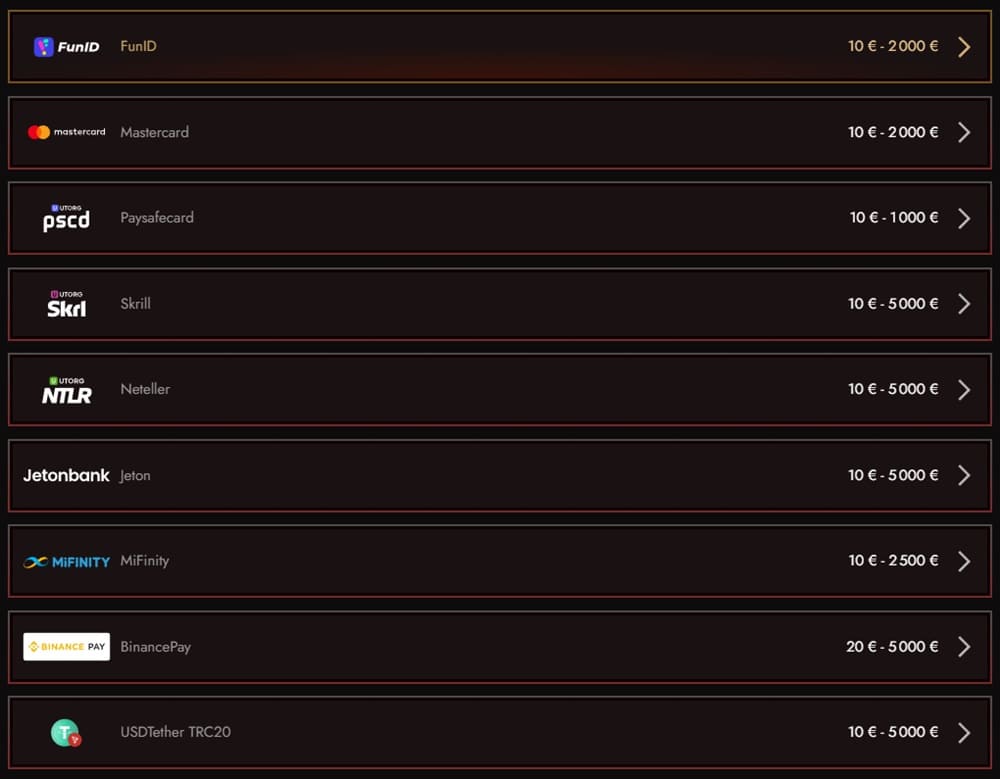Select the Neteller method name
Viewport: 1000px width, 779px height.
point(145,389)
